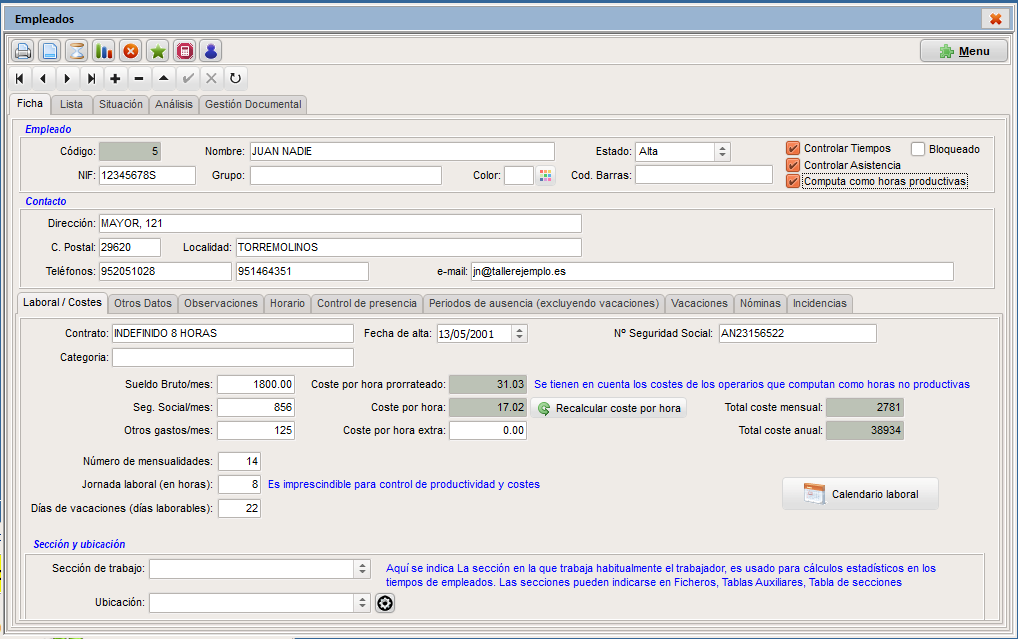Click the blue user silhouette icon
1018x639 pixels.
pos(211,51)
